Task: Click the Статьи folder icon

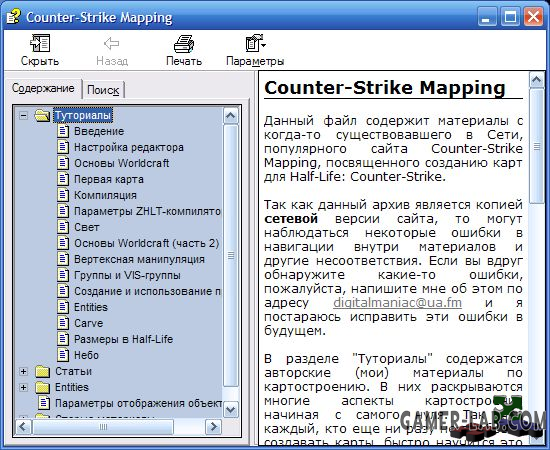Action: click(x=42, y=371)
